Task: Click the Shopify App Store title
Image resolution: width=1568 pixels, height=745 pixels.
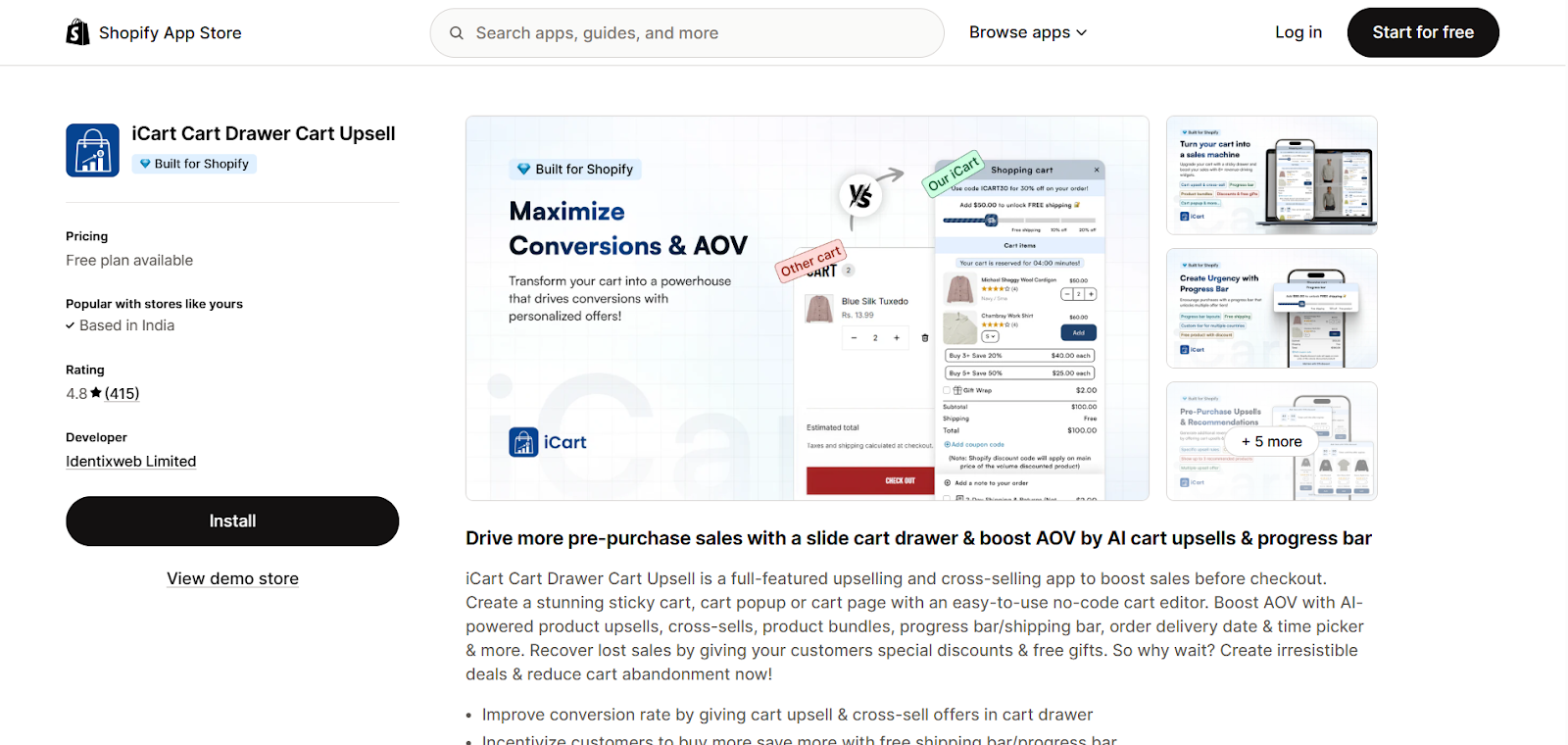Action: pos(171,33)
